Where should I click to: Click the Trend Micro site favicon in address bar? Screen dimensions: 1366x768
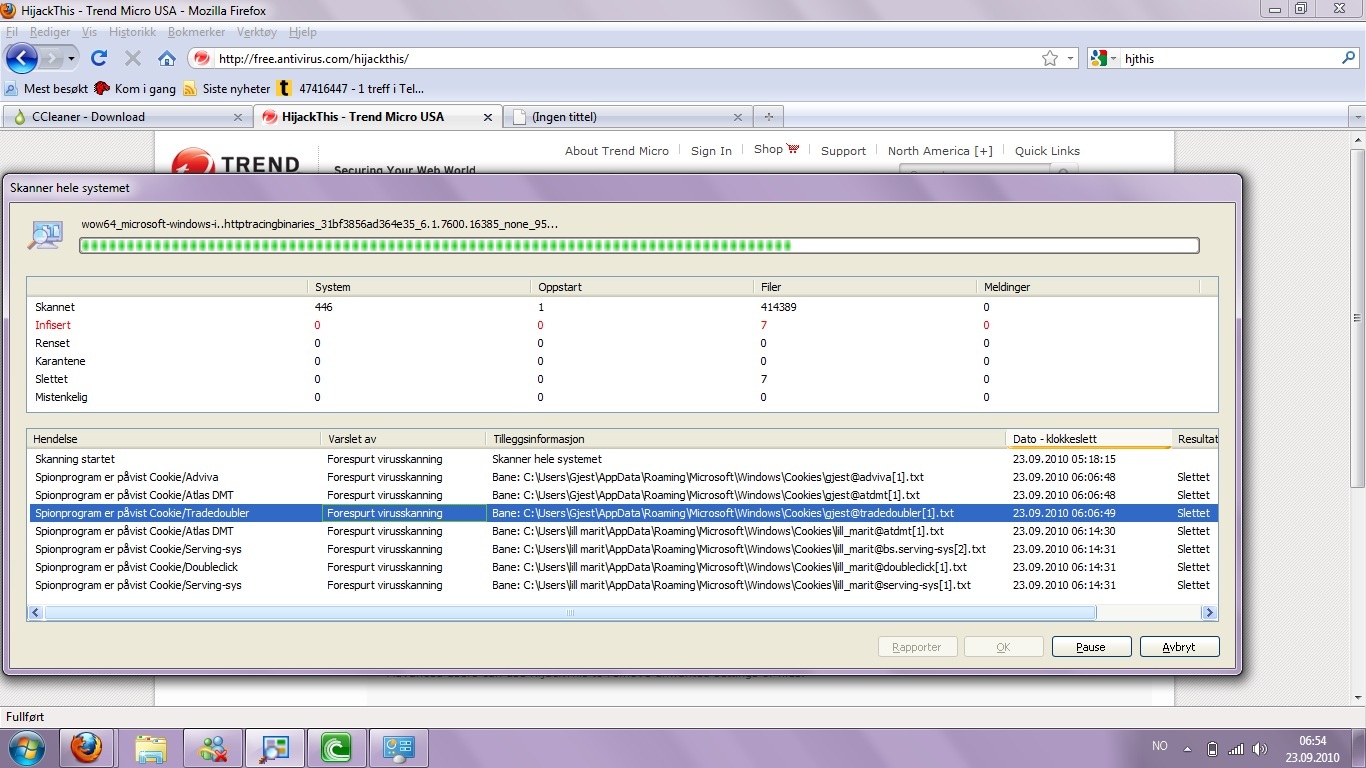(x=202, y=58)
